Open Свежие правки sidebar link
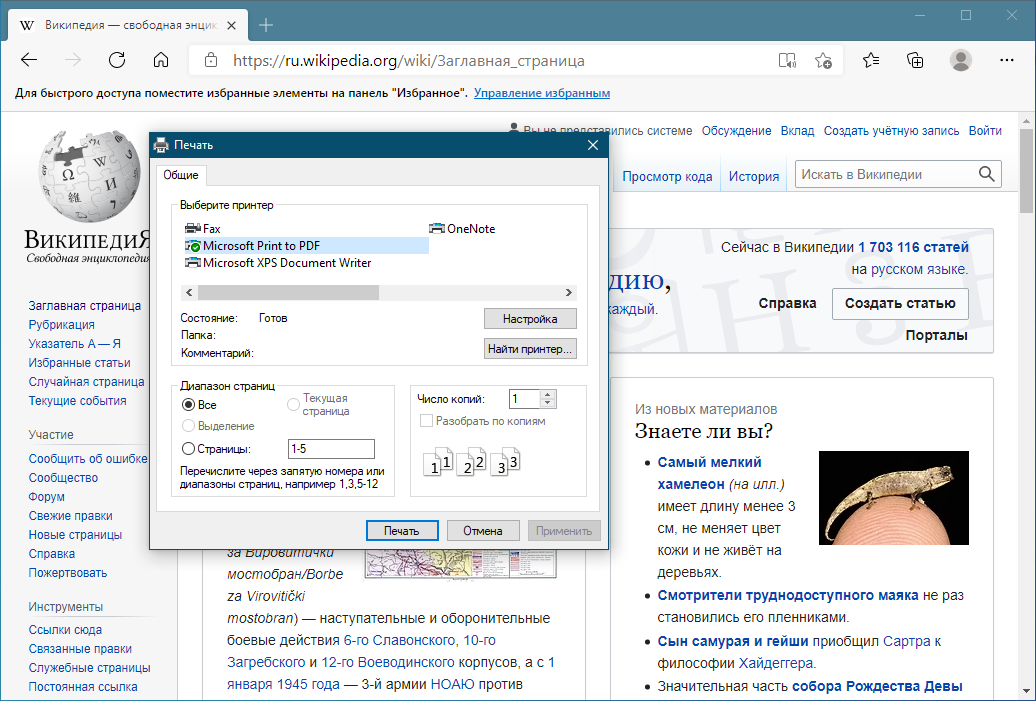1036x701 pixels. pyautogui.click(x=71, y=516)
